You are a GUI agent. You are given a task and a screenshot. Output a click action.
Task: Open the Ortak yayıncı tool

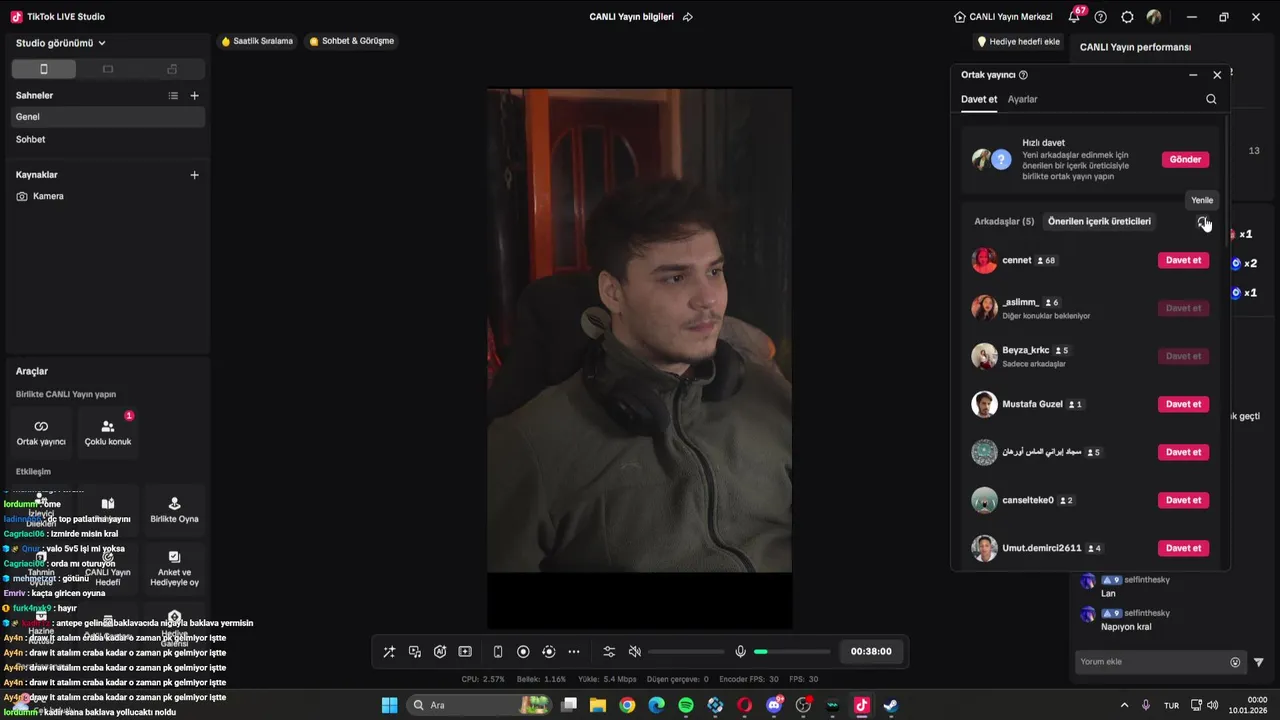(41, 433)
